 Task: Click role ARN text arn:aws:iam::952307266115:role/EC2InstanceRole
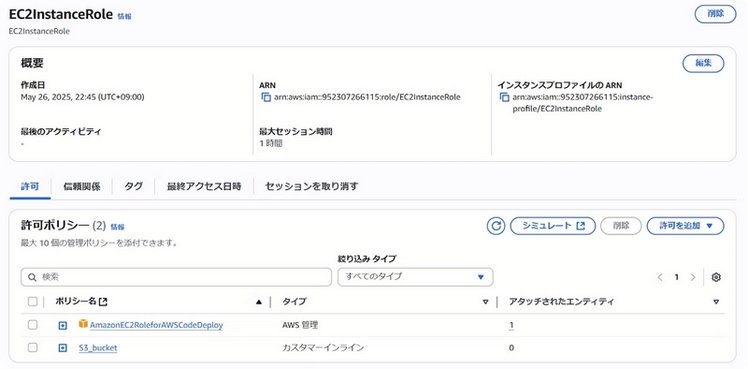point(367,97)
